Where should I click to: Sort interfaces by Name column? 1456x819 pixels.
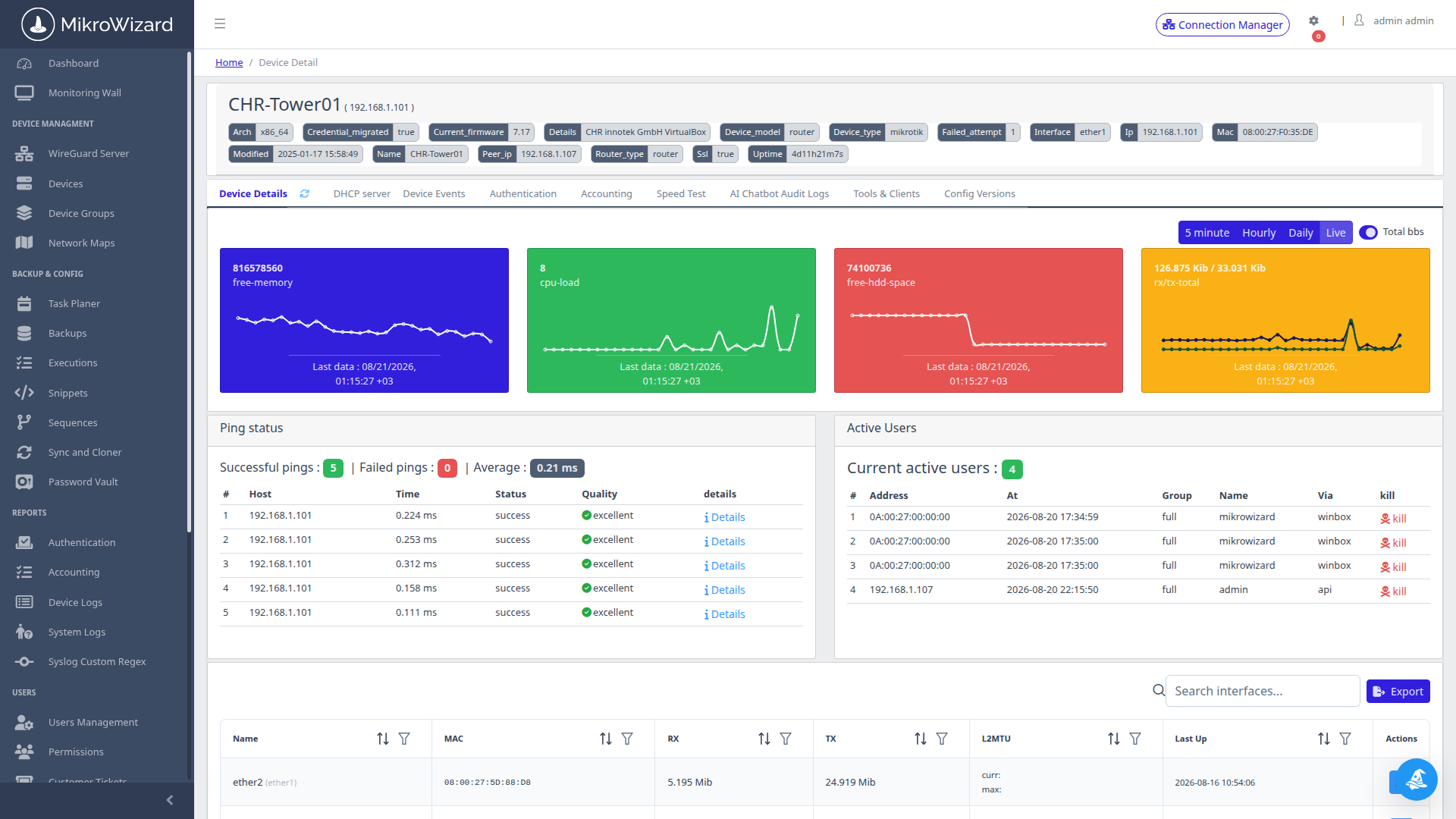click(383, 739)
